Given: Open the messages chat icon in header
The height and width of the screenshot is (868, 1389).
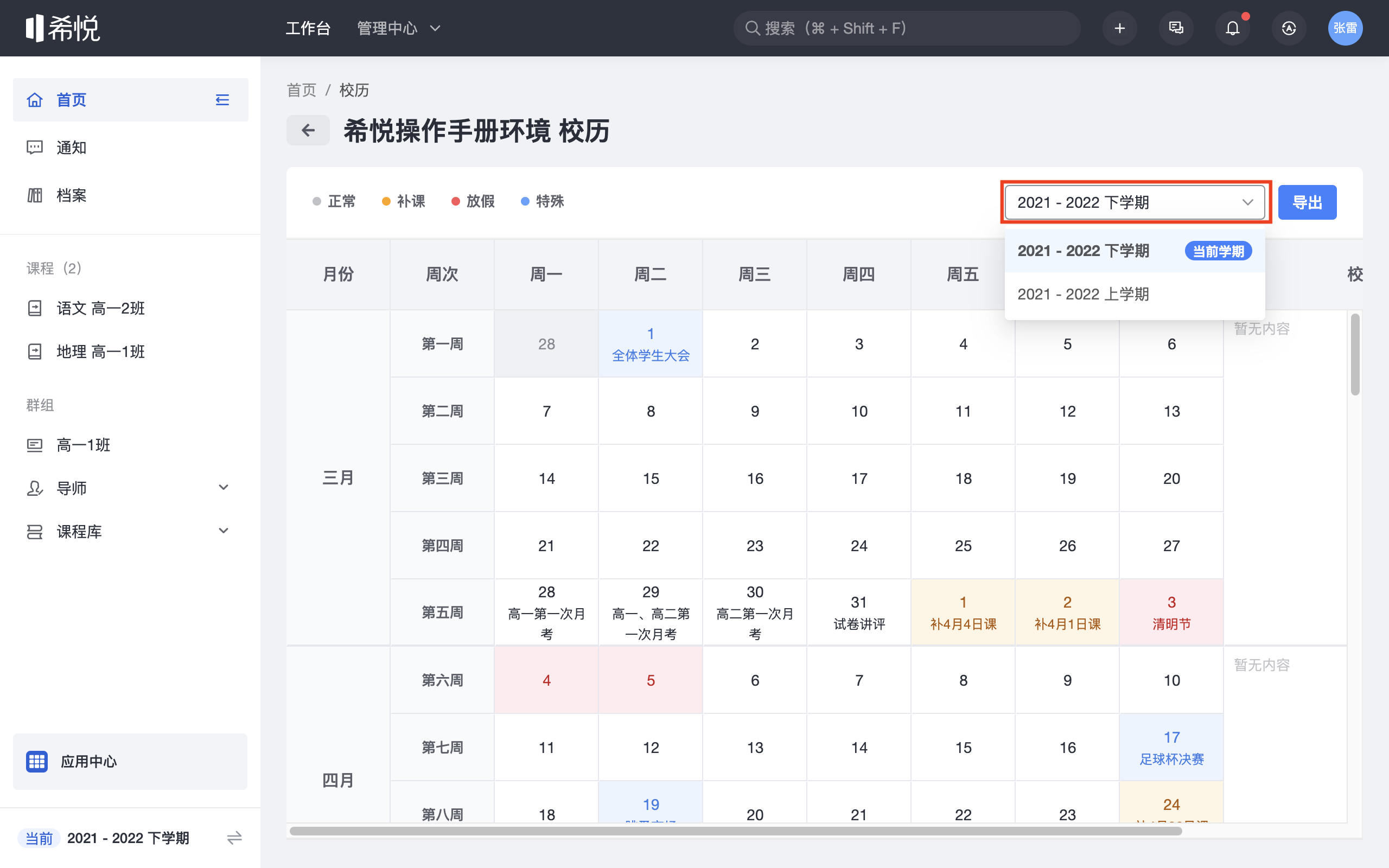Looking at the screenshot, I should (x=1175, y=28).
